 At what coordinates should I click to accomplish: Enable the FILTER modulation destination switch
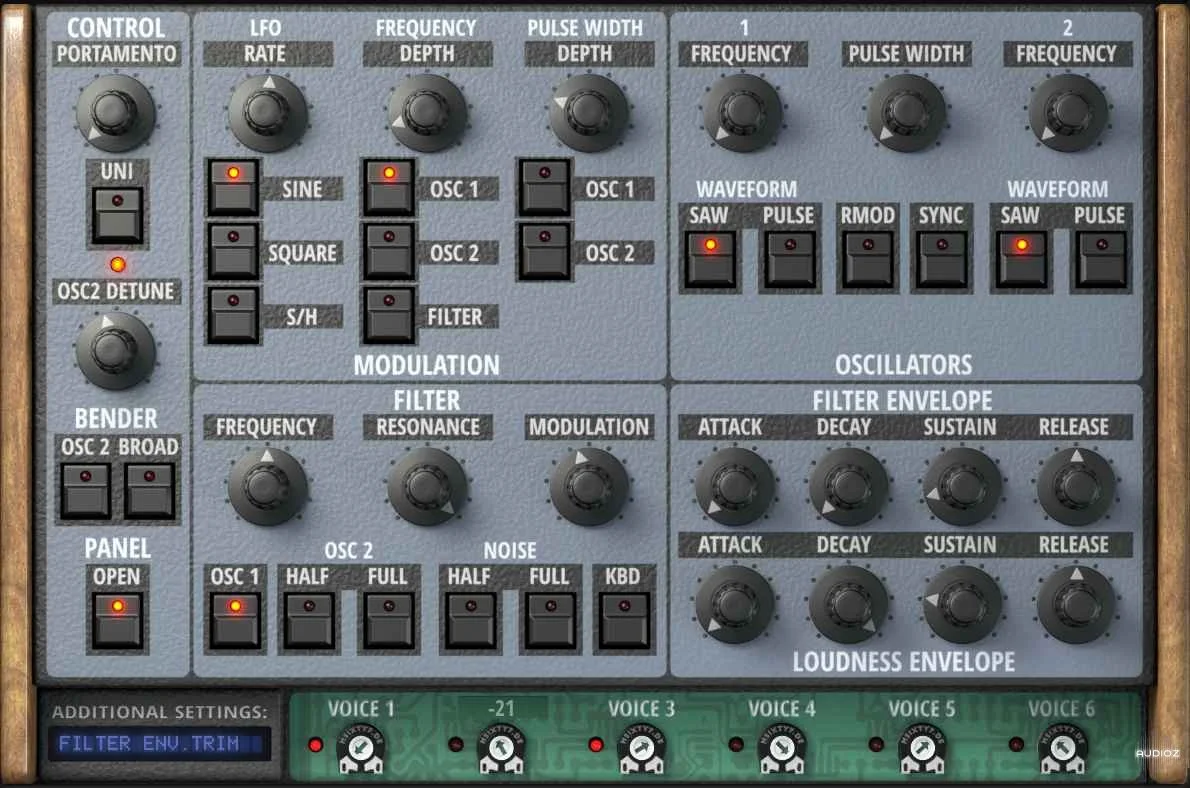click(x=389, y=314)
